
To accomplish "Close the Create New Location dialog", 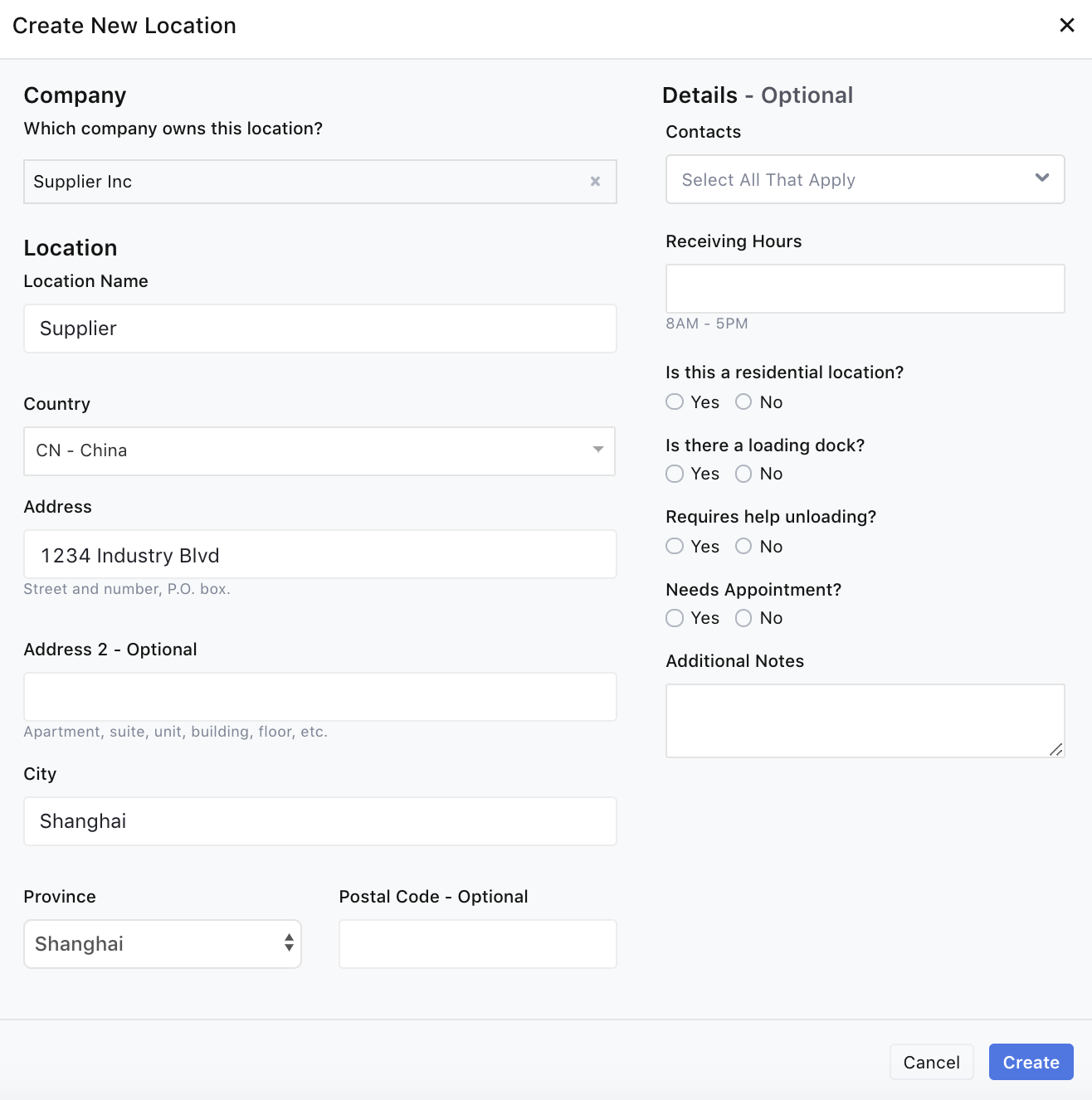I will [x=1067, y=26].
